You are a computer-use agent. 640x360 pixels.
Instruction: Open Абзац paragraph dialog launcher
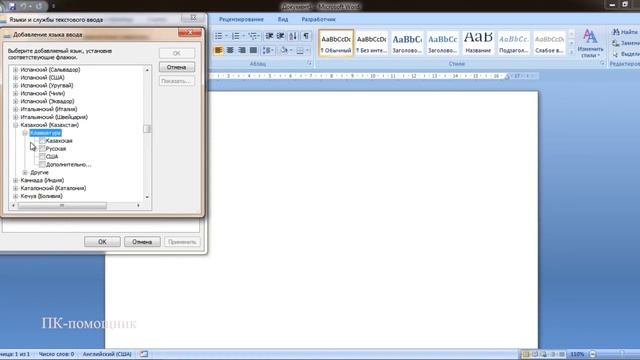click(x=309, y=63)
